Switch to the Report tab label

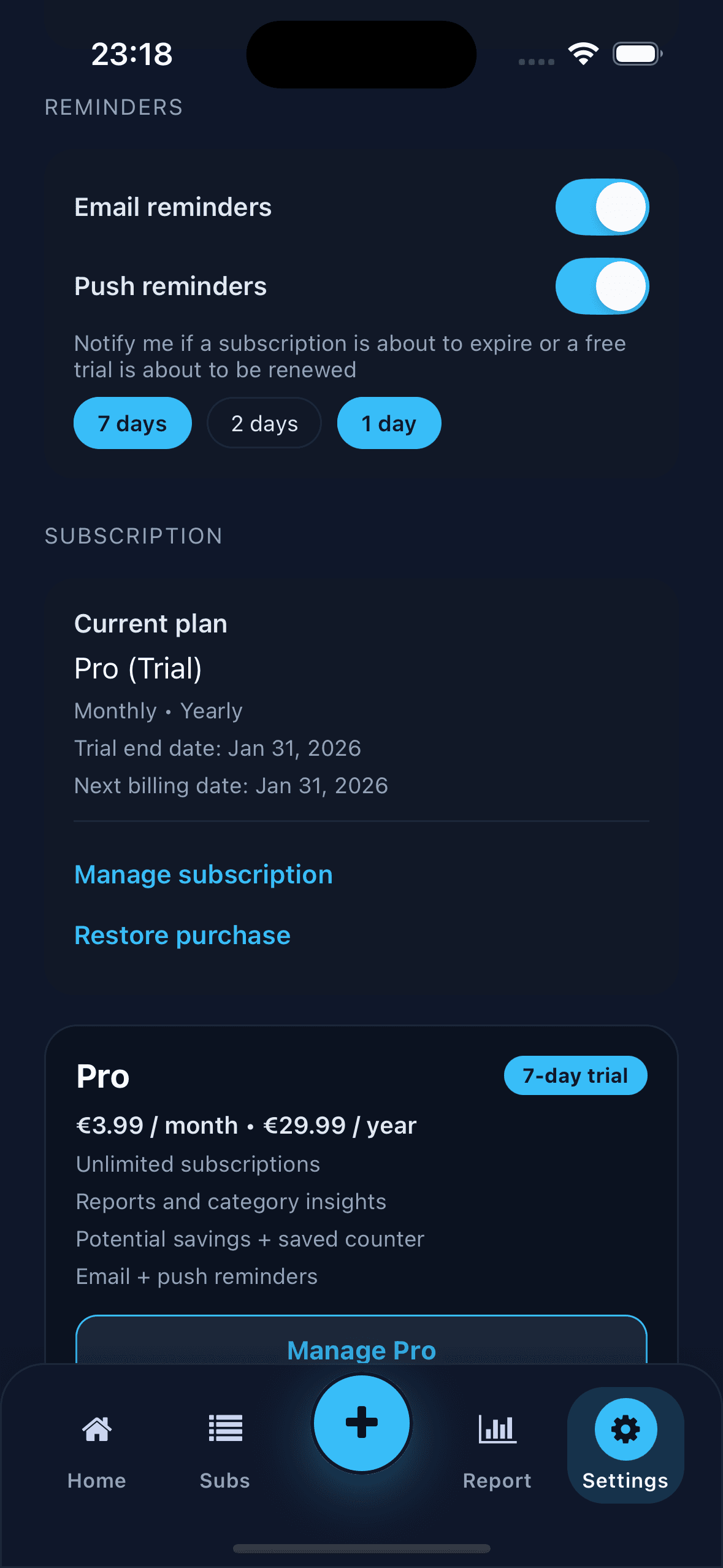pyautogui.click(x=497, y=1481)
